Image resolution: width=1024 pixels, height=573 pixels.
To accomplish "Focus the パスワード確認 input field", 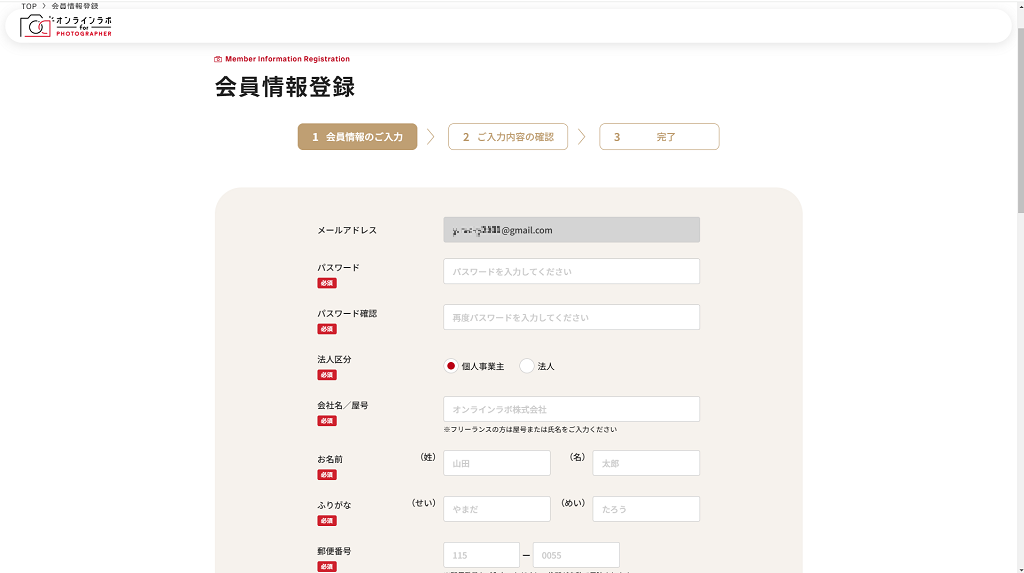I will tap(571, 317).
